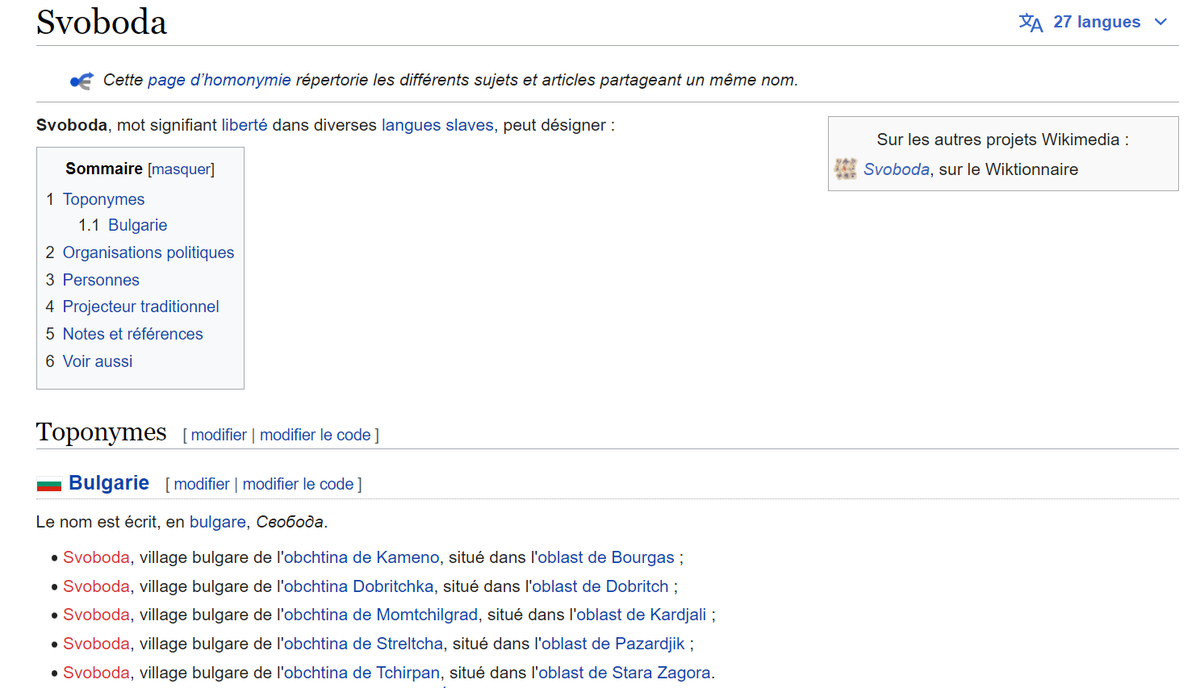The image size is (1200, 688).
Task: Click modifier next to Bulgarie heading
Action: click(202, 484)
